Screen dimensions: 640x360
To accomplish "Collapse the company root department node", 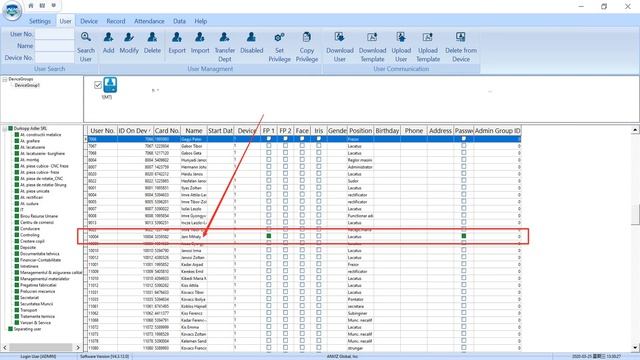I will tap(4, 129).
